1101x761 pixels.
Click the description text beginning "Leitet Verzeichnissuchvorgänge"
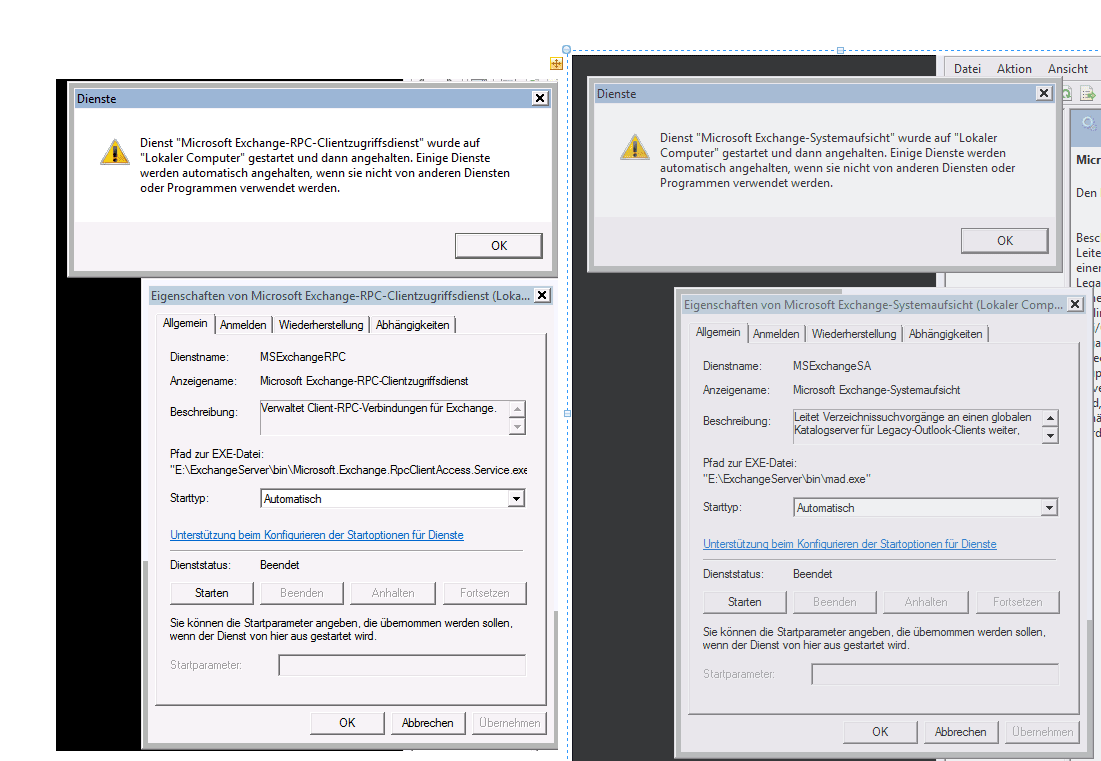coord(913,423)
